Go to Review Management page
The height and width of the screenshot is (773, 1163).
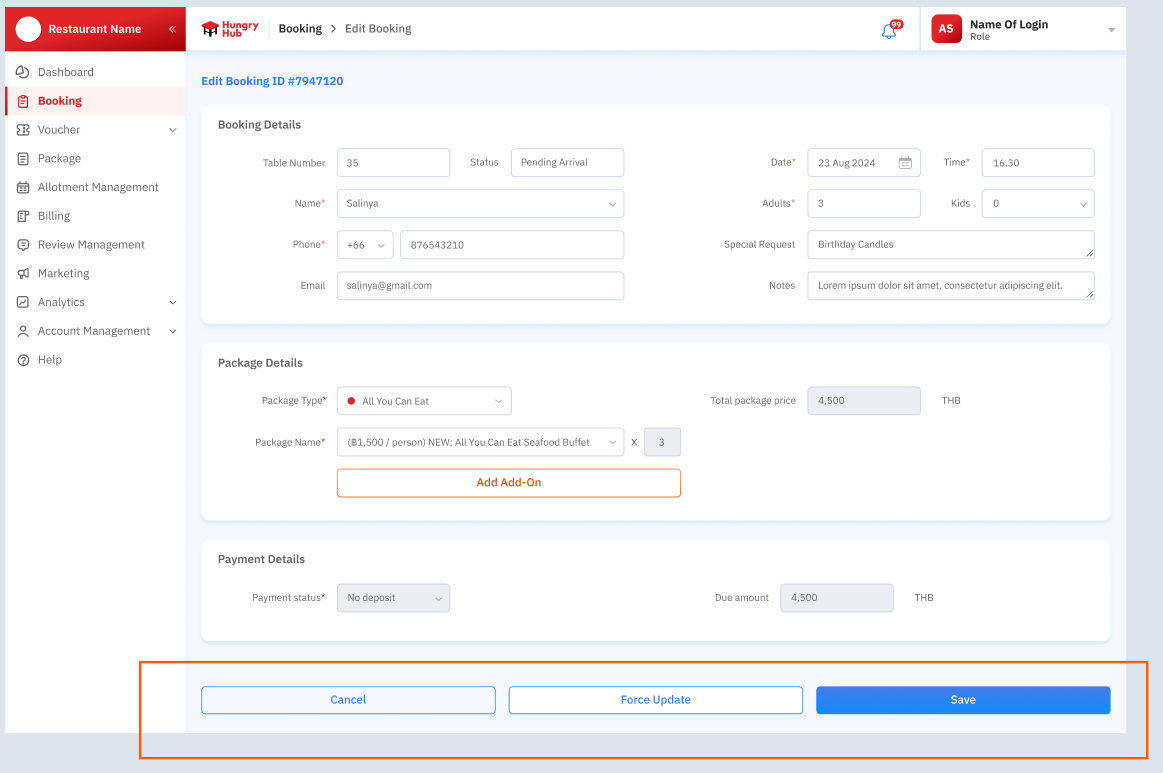point(91,245)
